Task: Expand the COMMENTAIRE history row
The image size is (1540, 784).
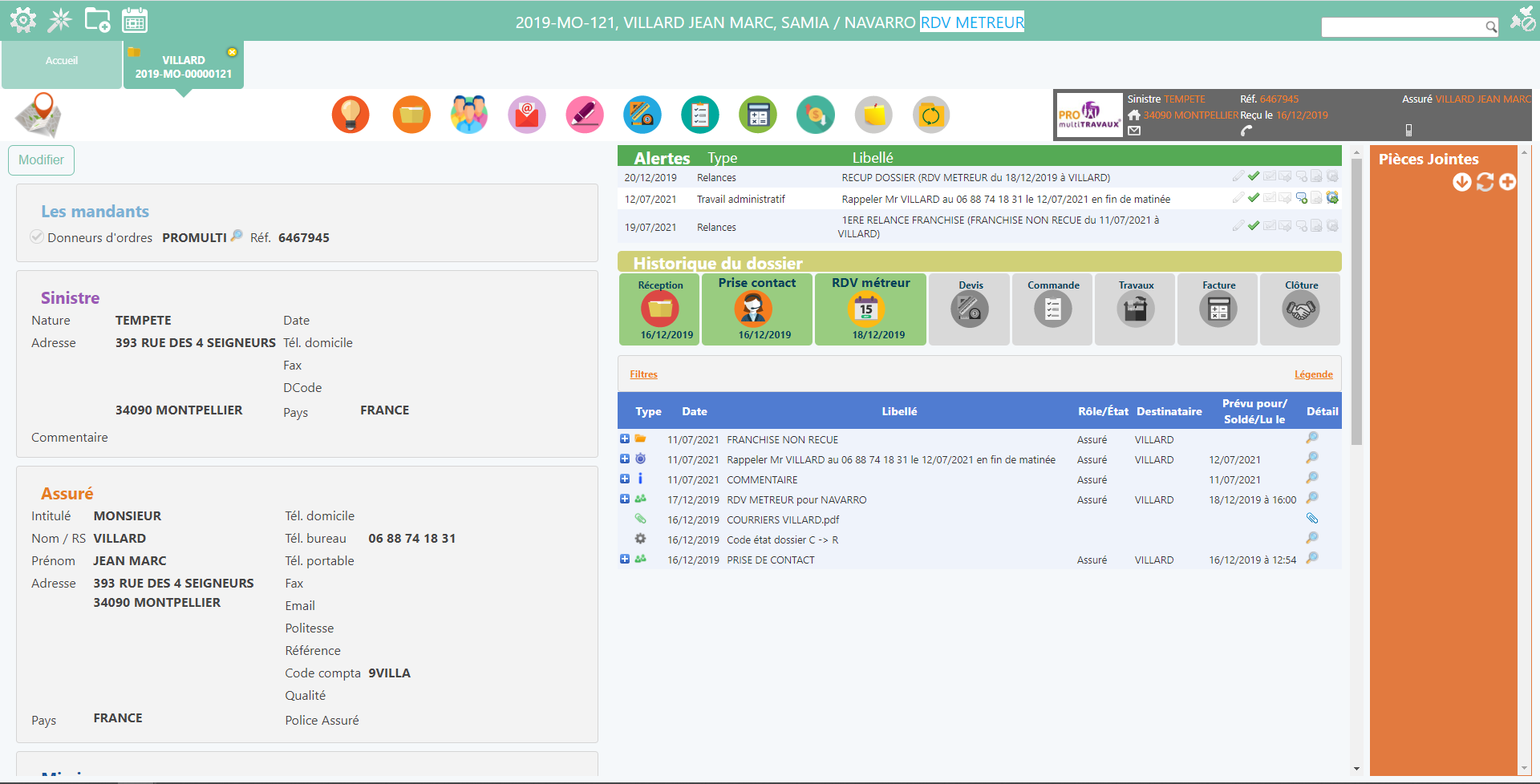Action: (625, 479)
